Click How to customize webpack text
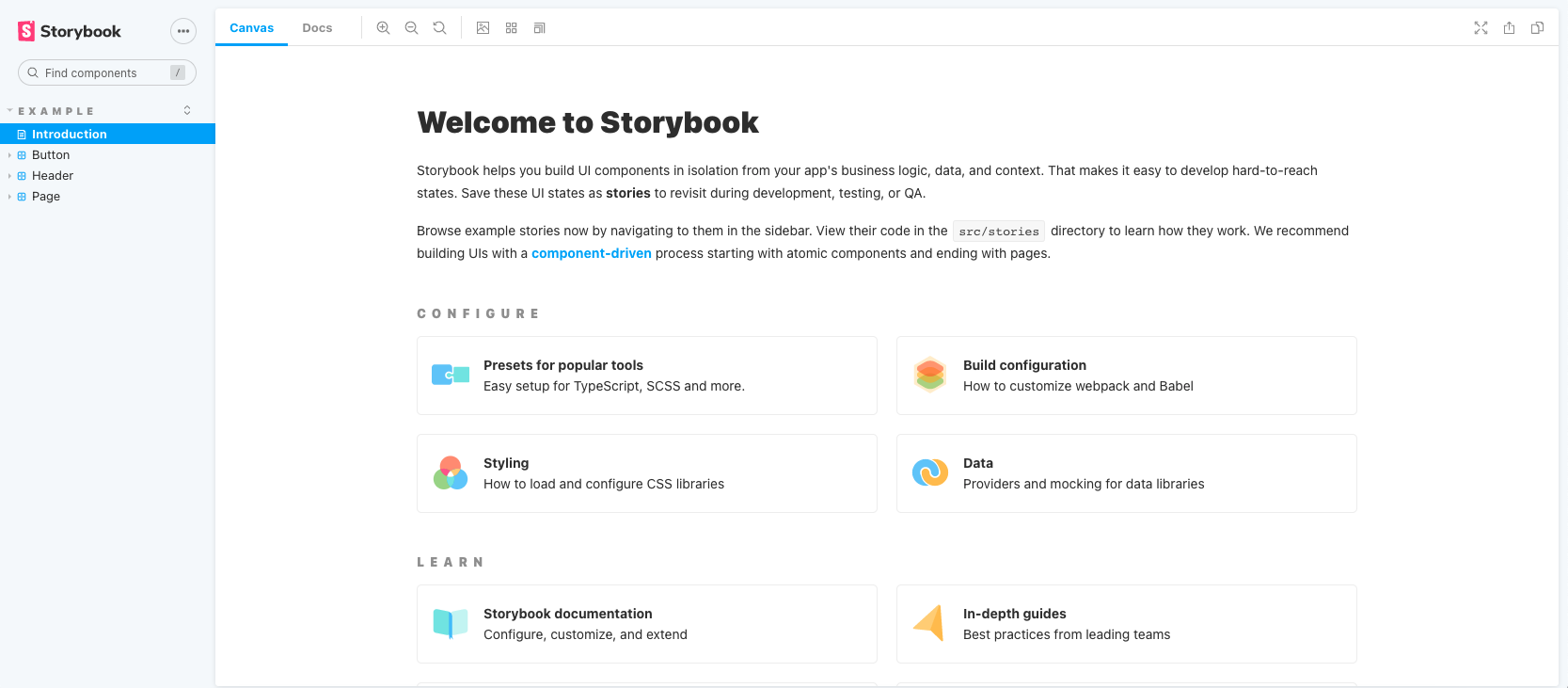The image size is (1568, 688). tap(1078, 386)
